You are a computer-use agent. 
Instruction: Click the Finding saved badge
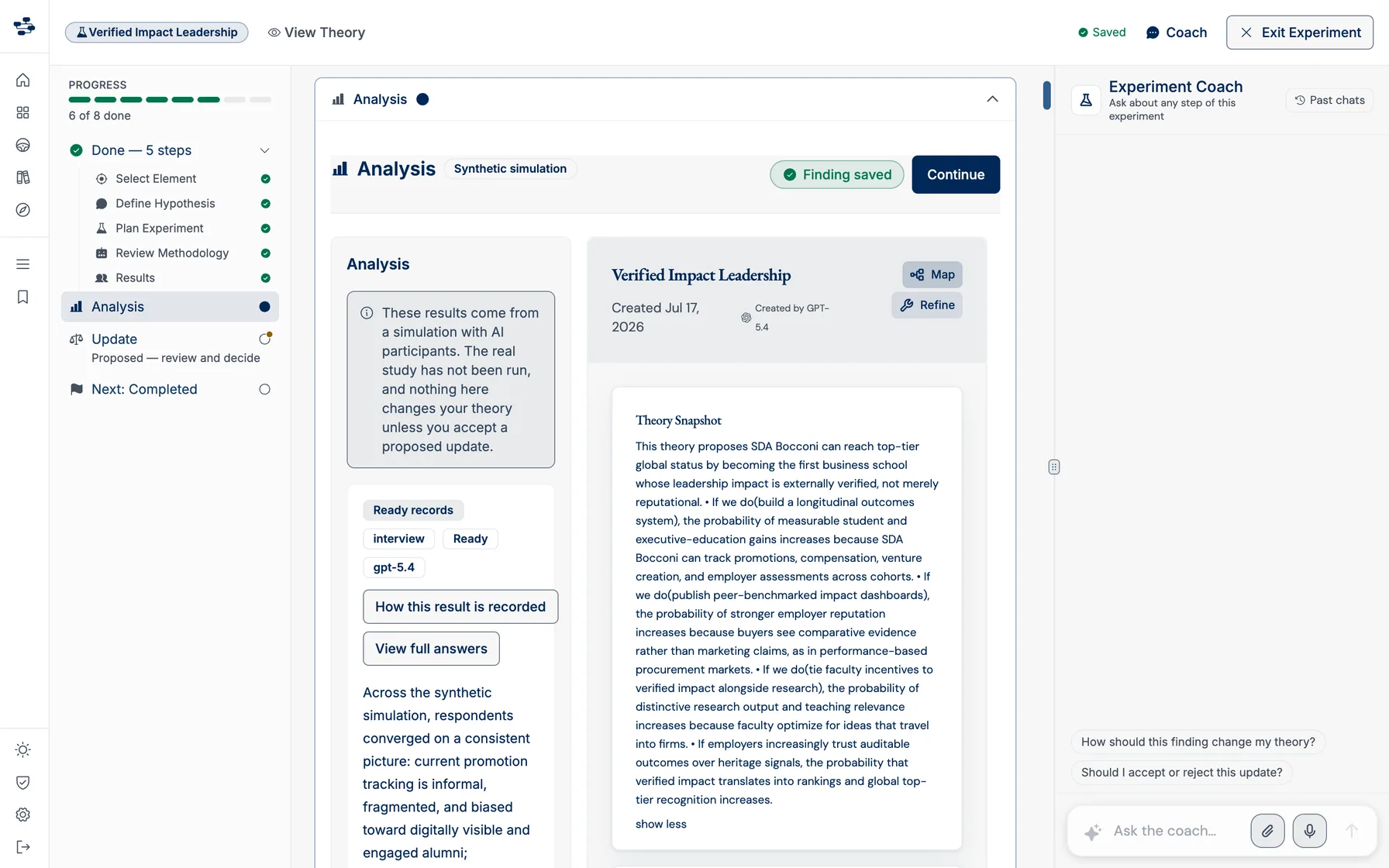tap(837, 175)
